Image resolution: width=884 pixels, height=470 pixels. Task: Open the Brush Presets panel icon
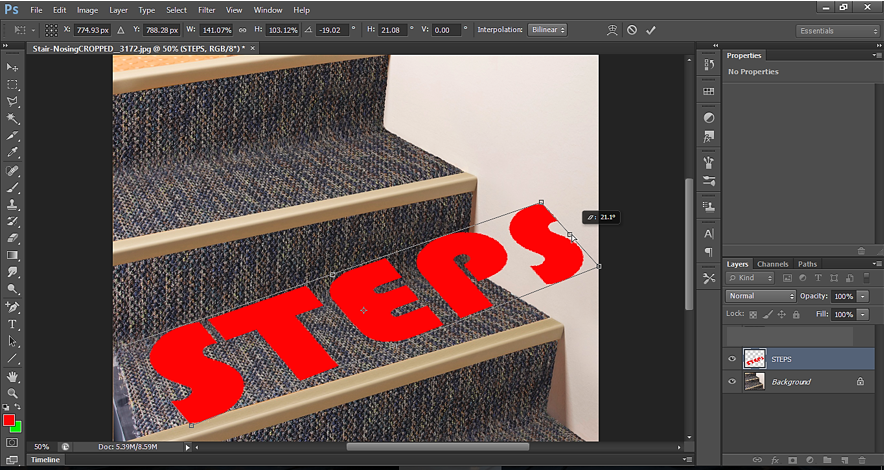tap(709, 181)
